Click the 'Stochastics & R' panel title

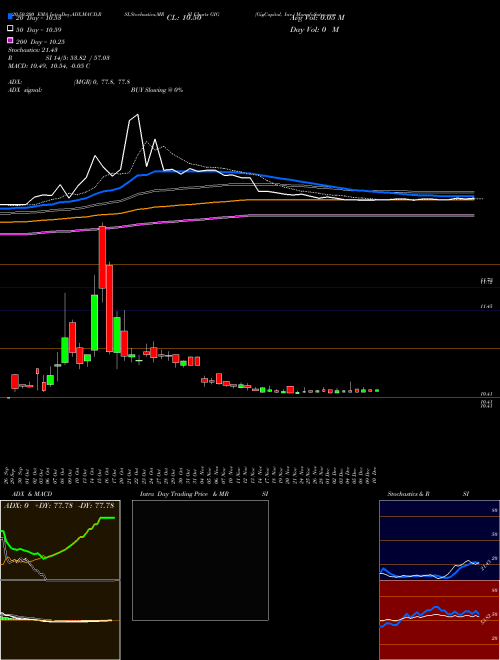(409, 494)
